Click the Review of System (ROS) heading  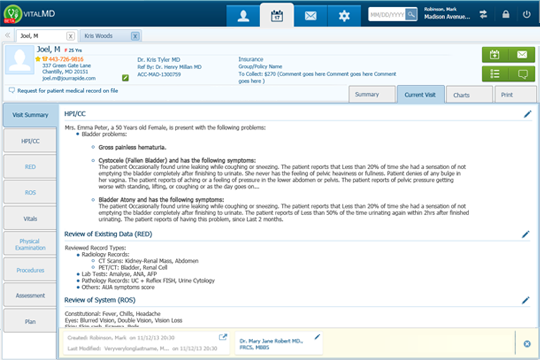tap(100, 300)
